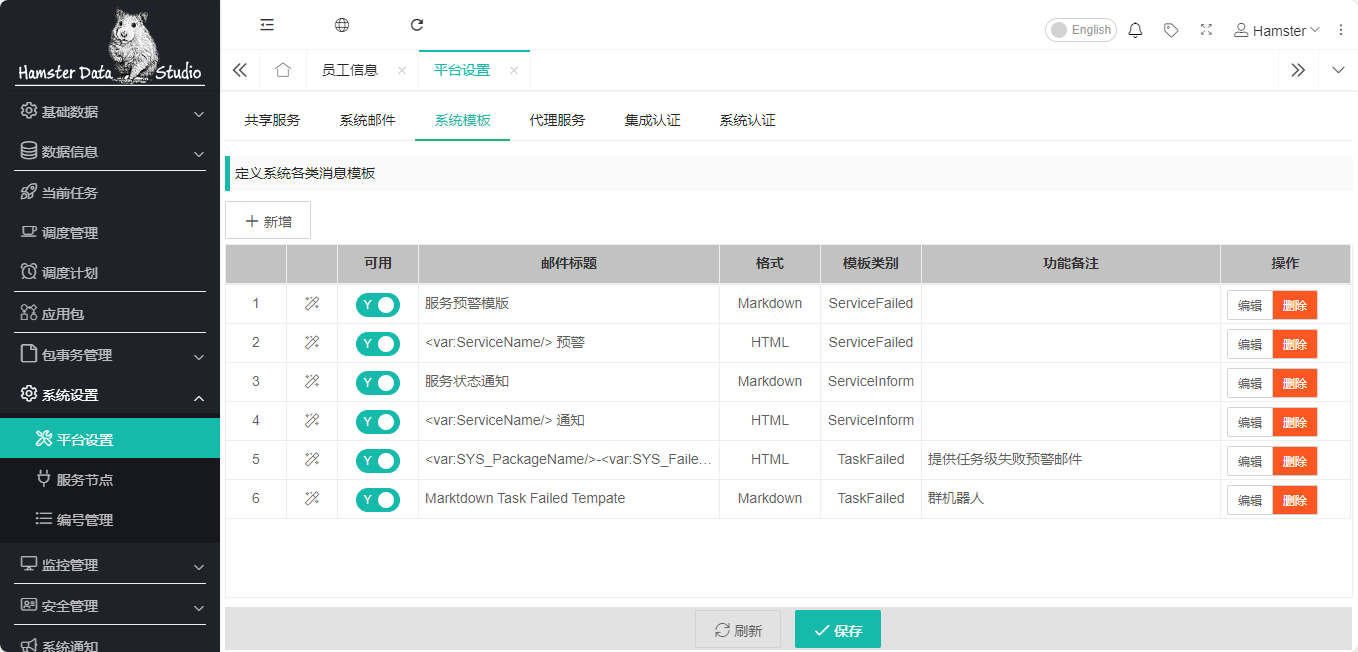Close the 平台设置 tab
Image resolution: width=1358 pixels, height=652 pixels.
coord(514,70)
